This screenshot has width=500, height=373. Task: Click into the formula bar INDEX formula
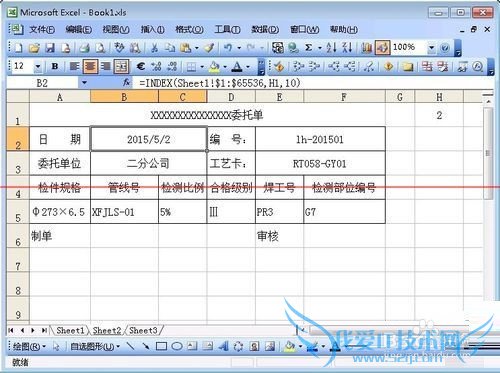click(x=220, y=83)
